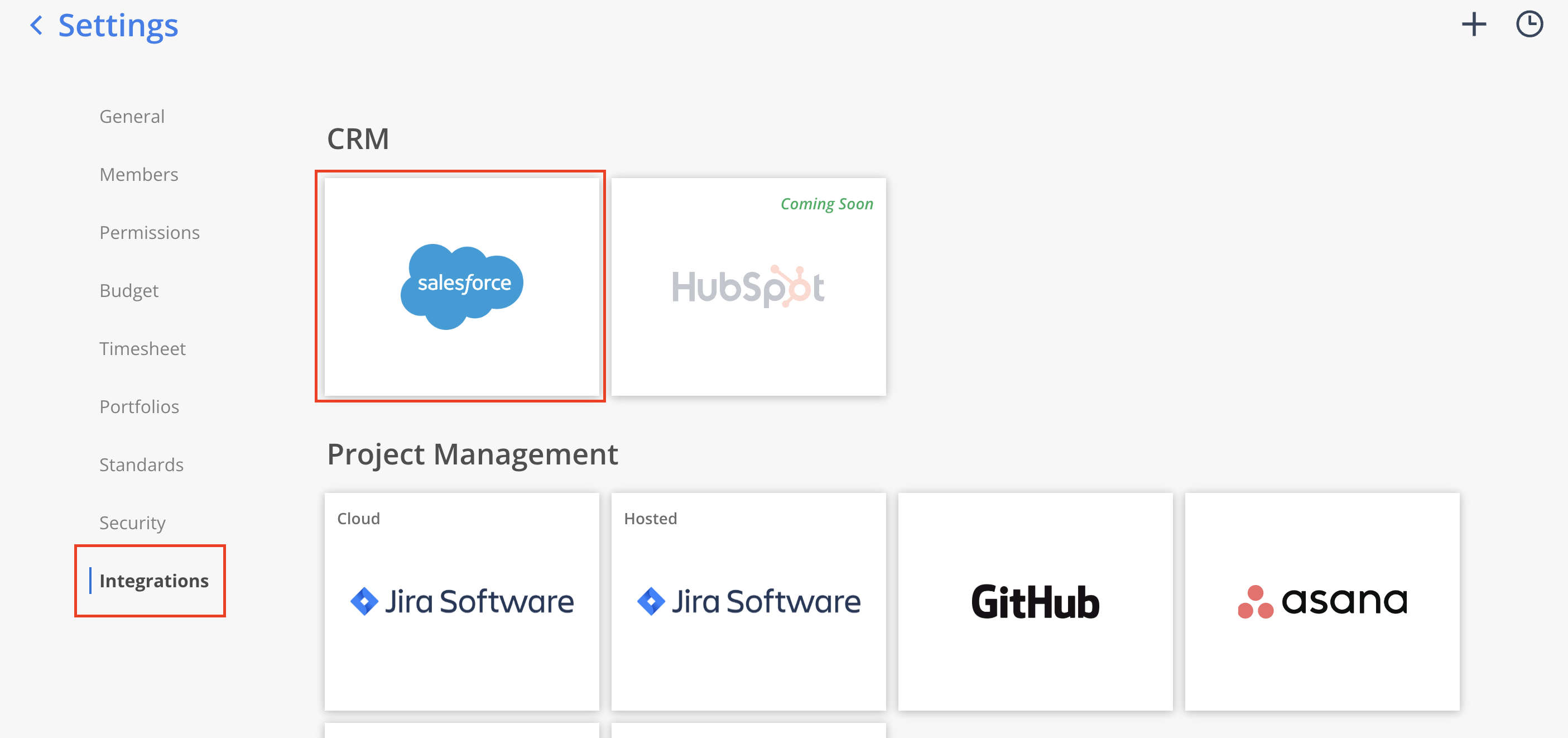Open the General settings section
1568x738 pixels.
pyautogui.click(x=132, y=116)
